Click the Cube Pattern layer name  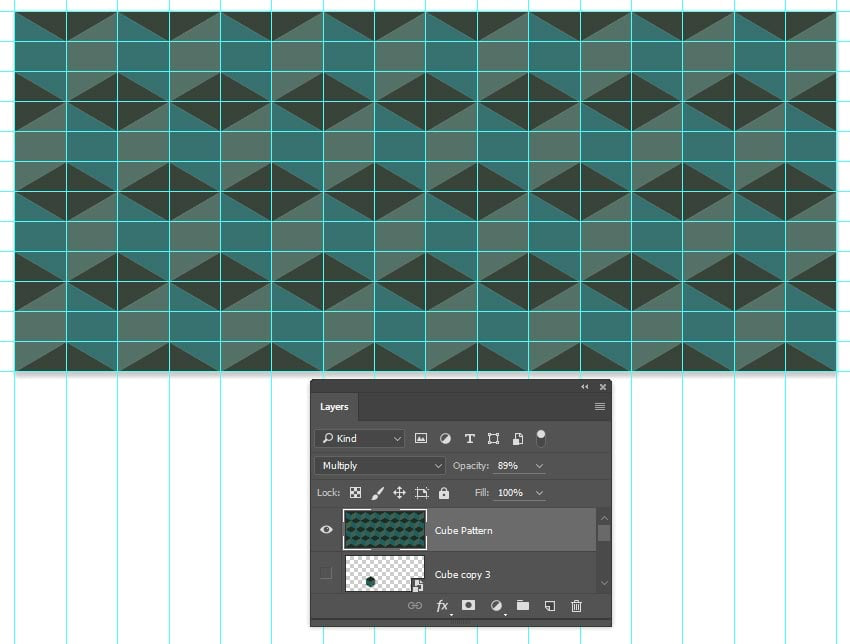tap(463, 530)
